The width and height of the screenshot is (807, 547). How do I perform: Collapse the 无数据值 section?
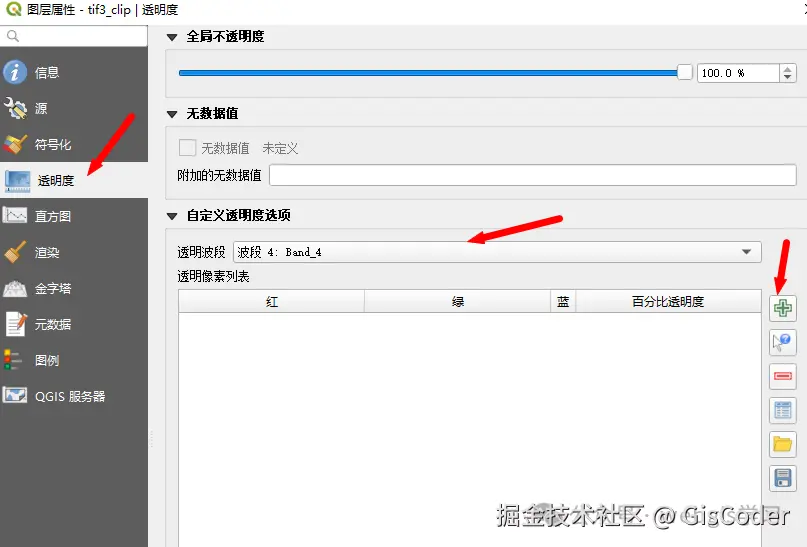172,114
